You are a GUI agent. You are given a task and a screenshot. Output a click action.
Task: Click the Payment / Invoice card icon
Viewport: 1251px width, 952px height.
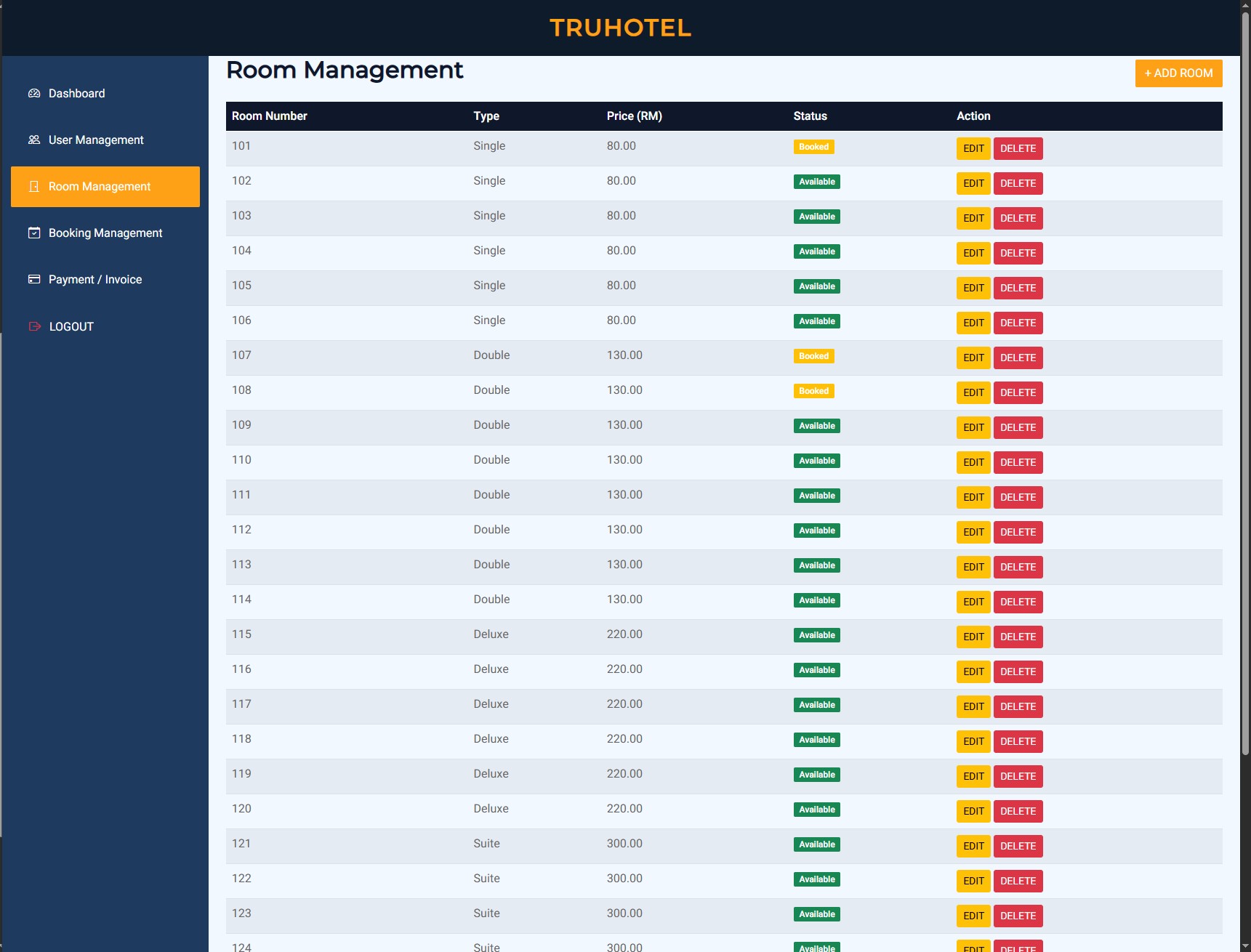click(x=34, y=280)
